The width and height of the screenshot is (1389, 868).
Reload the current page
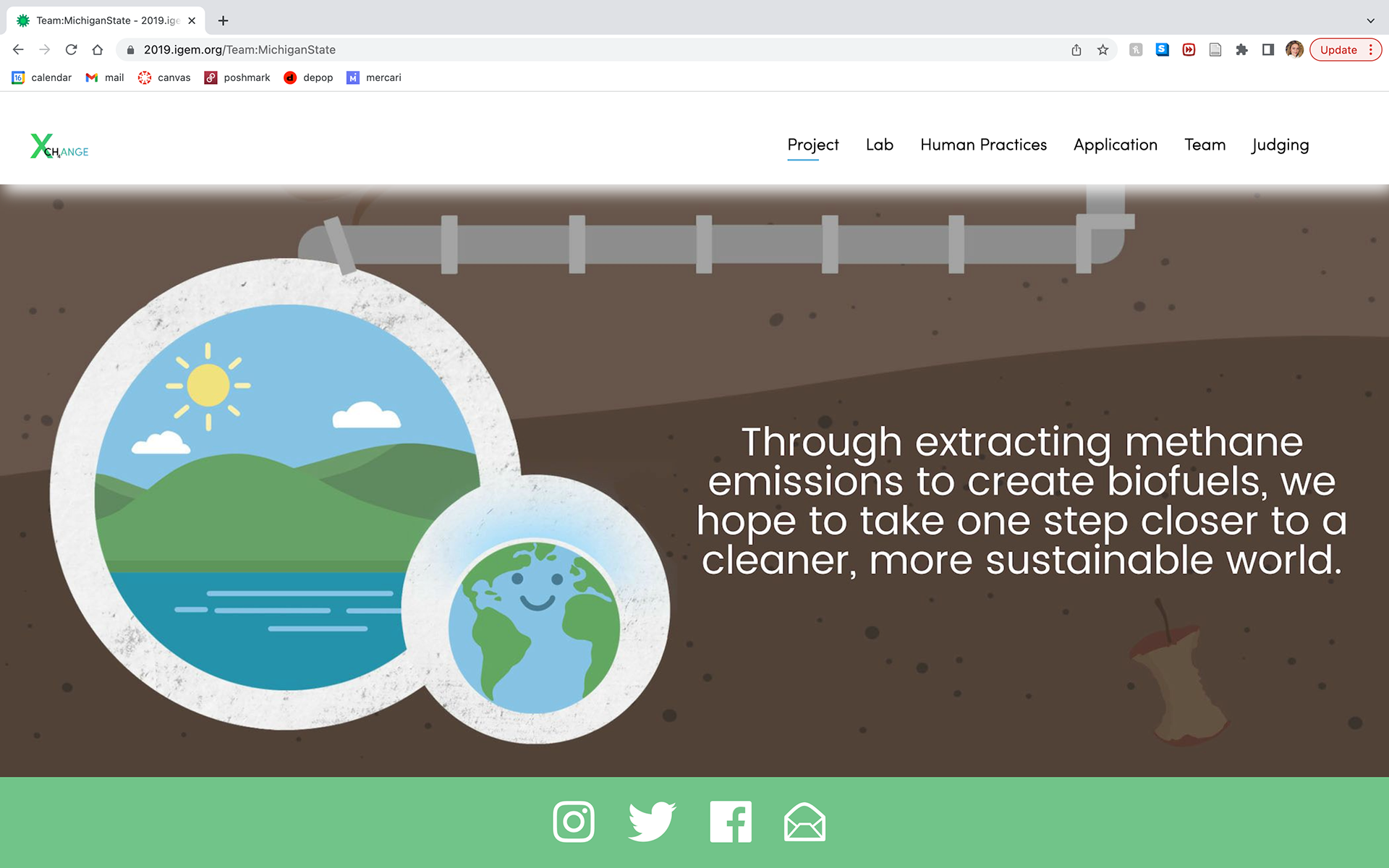click(x=71, y=50)
